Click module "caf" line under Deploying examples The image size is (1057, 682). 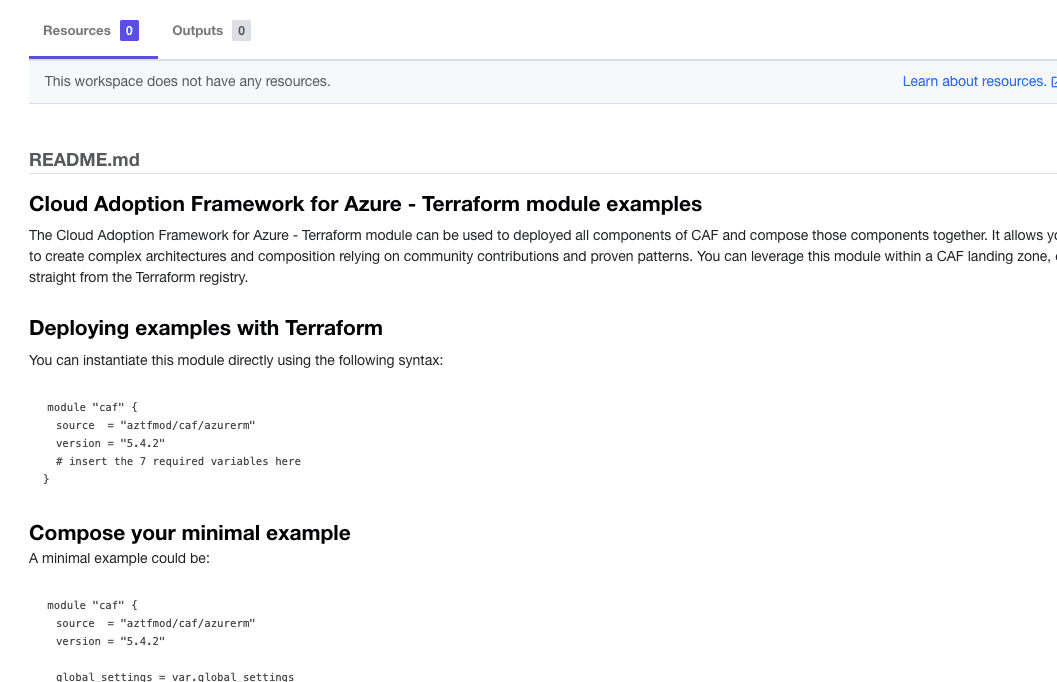(x=98, y=407)
